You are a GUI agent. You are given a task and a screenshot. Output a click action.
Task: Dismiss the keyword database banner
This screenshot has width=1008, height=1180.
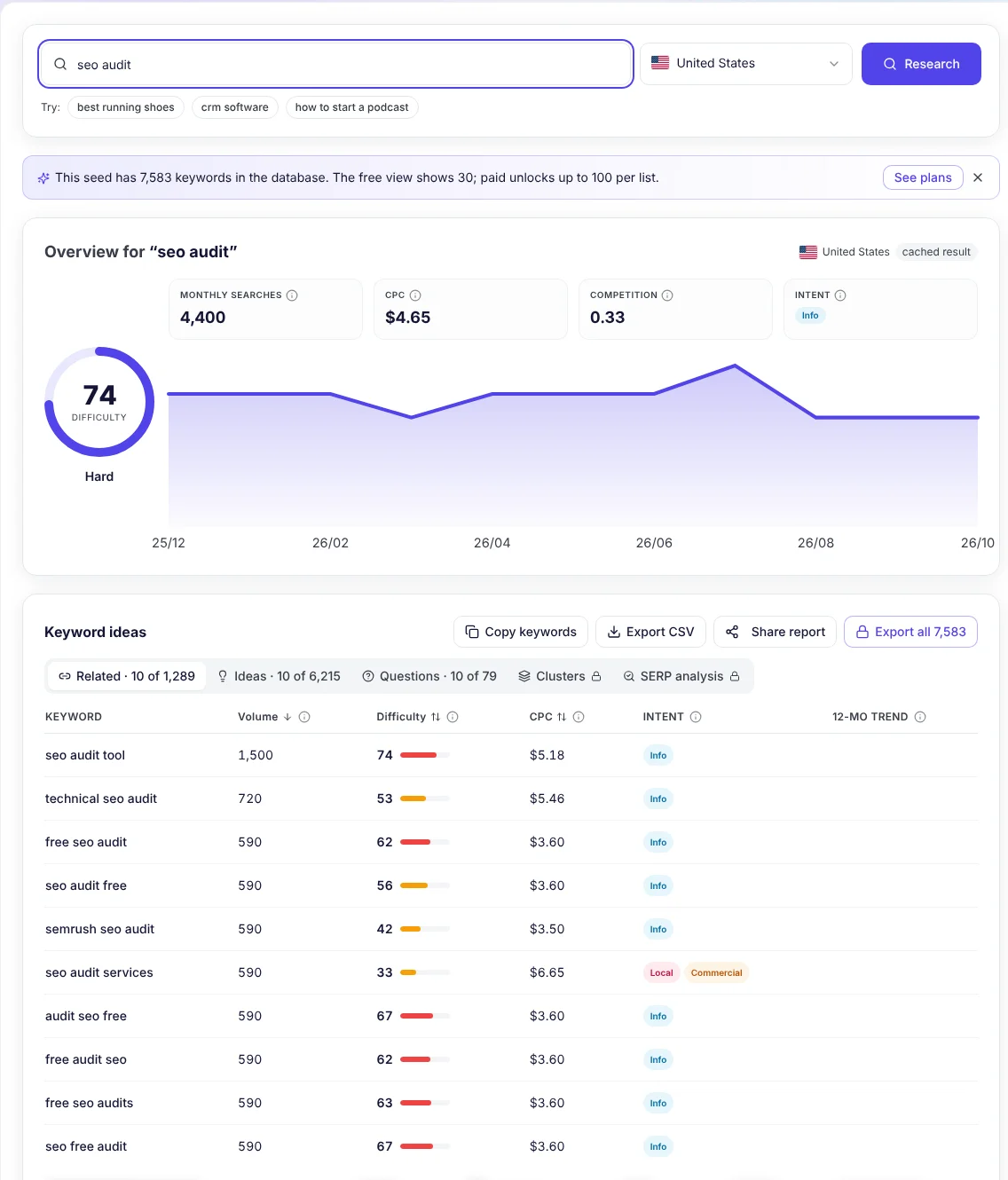(978, 177)
